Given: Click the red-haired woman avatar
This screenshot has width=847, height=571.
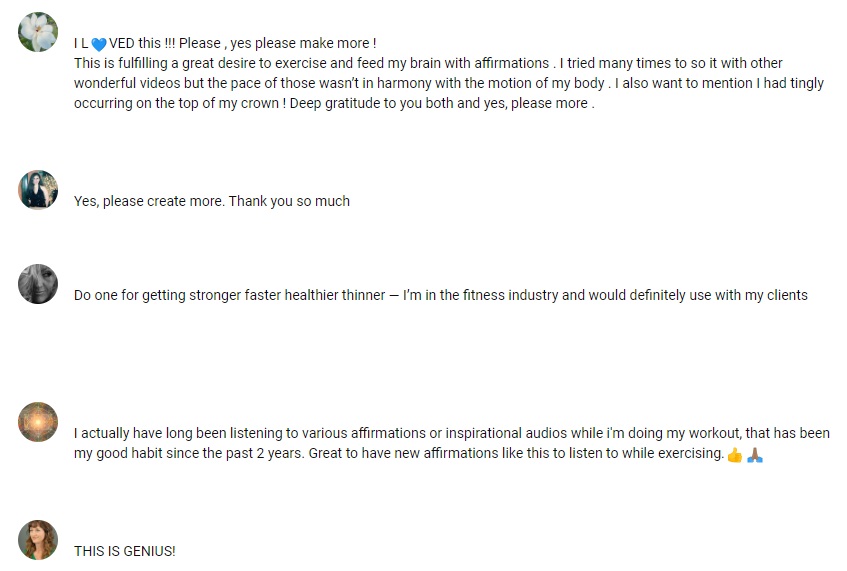Looking at the screenshot, I should 38,540.
